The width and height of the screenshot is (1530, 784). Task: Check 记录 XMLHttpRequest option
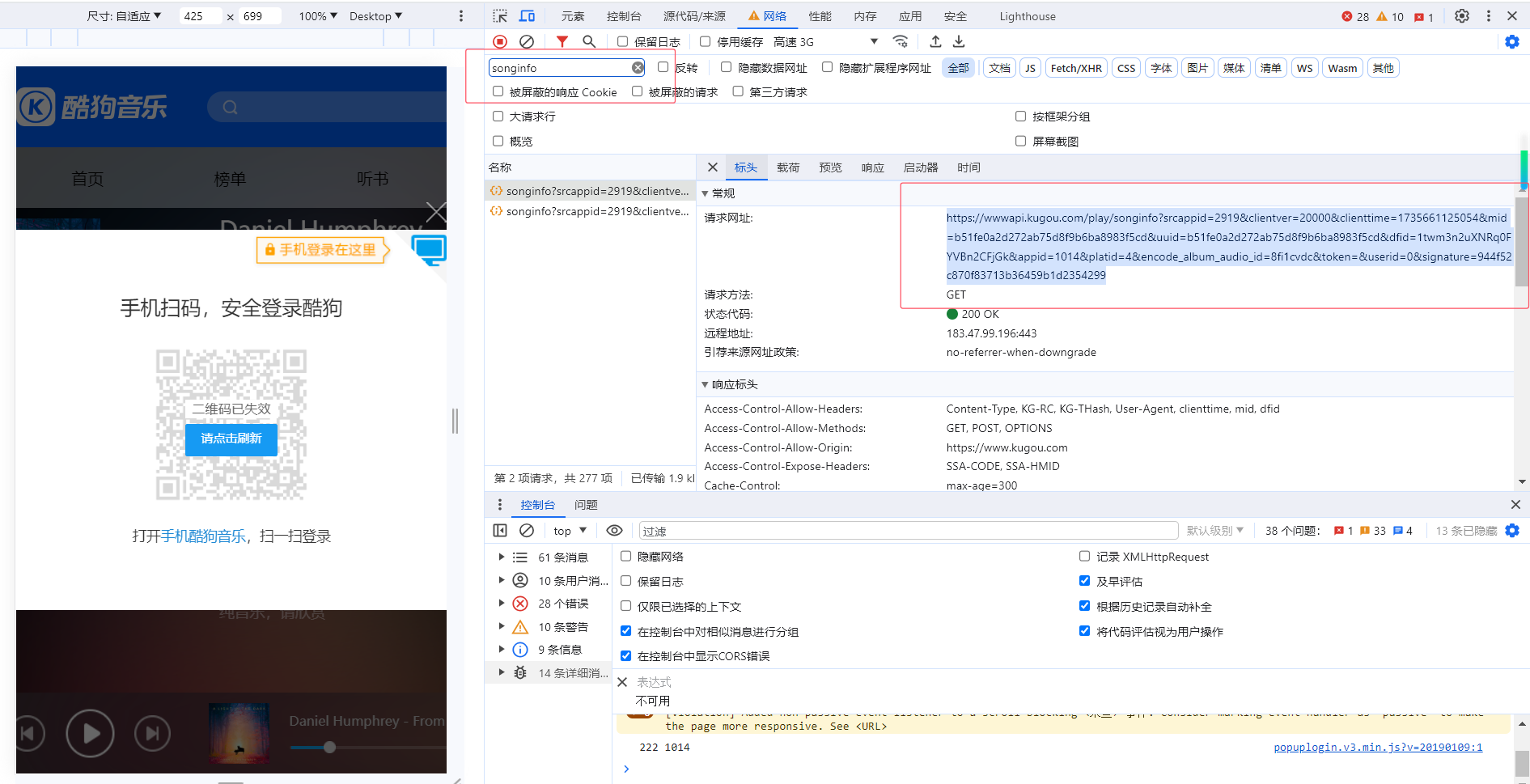(x=1084, y=556)
